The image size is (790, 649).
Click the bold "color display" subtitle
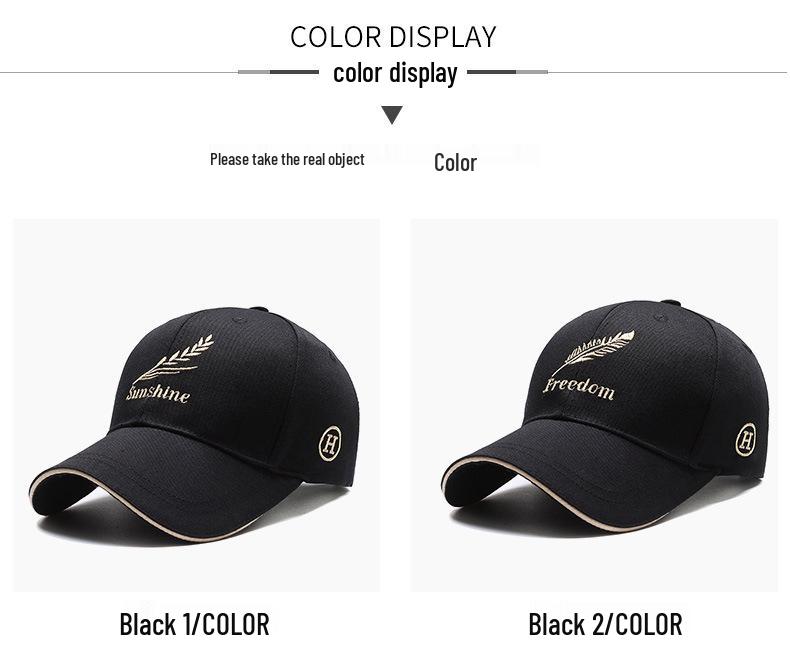pyautogui.click(x=395, y=74)
